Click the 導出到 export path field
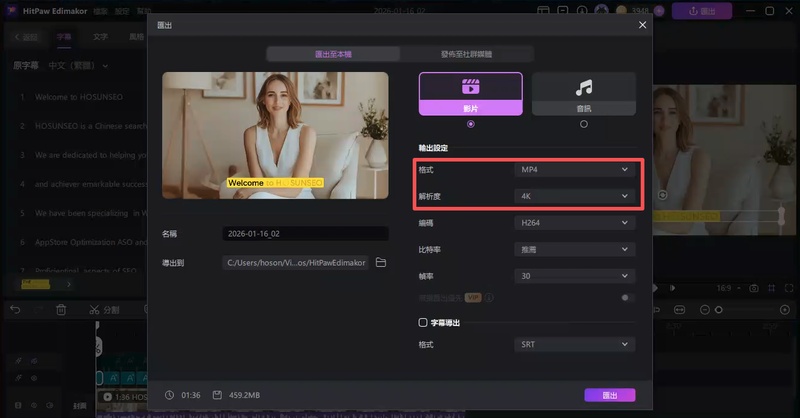This screenshot has width=800, height=418. (295, 262)
